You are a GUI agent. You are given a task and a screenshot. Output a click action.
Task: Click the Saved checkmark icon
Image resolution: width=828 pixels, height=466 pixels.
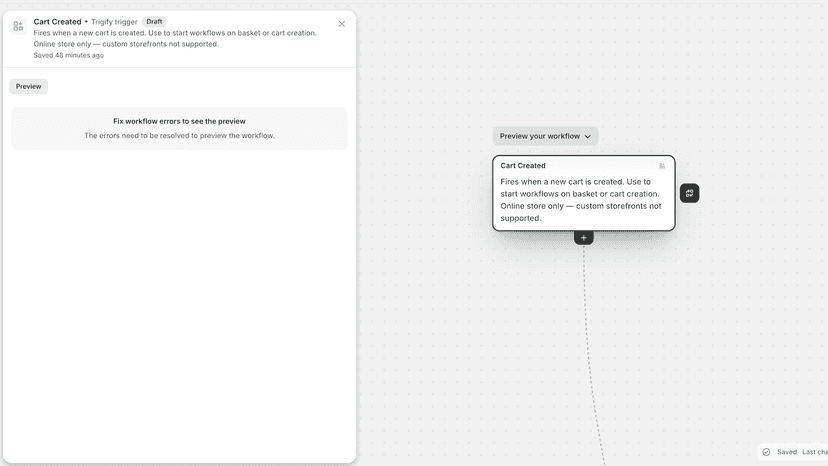coord(766,452)
